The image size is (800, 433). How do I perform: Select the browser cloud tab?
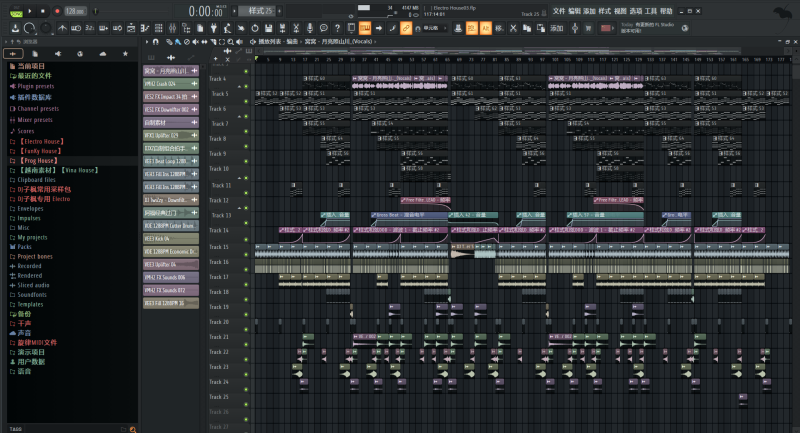tap(103, 53)
